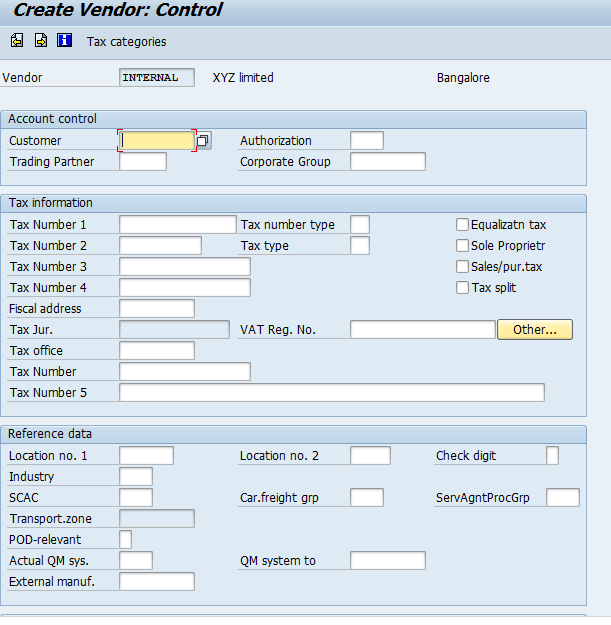This screenshot has width=611, height=625.
Task: Click the QM system to field
Action: (x=388, y=561)
